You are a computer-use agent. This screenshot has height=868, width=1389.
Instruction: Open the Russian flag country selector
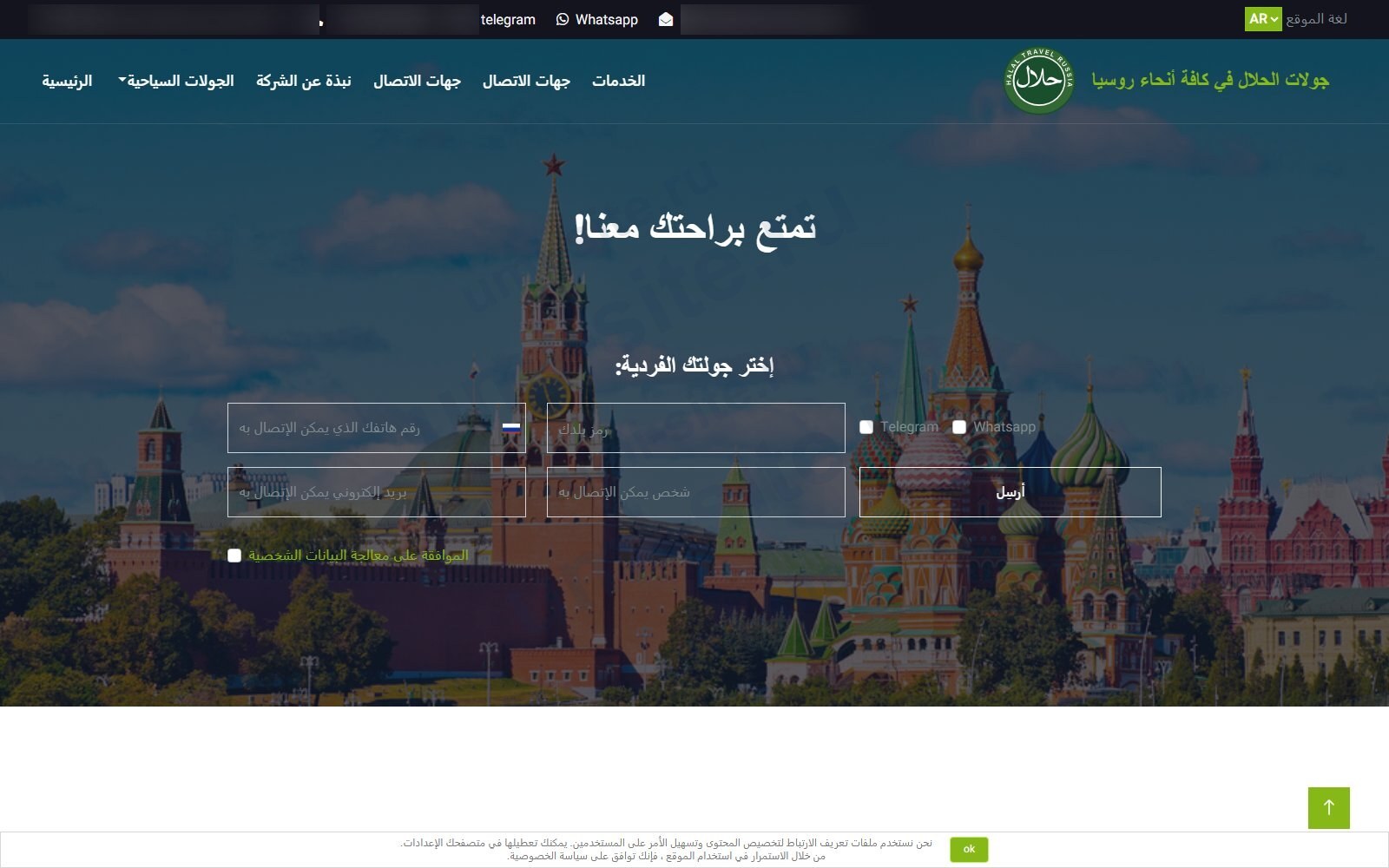pos(511,427)
